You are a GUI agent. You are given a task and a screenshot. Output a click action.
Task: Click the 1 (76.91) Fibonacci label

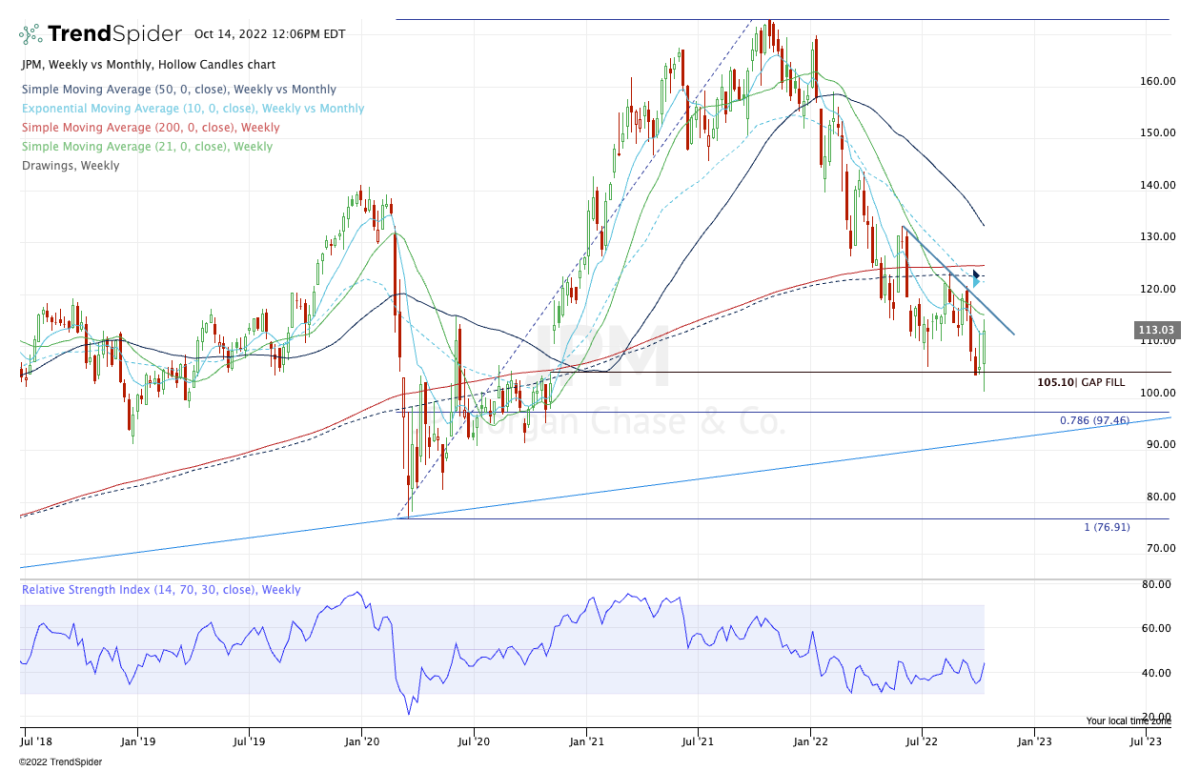click(x=1107, y=526)
